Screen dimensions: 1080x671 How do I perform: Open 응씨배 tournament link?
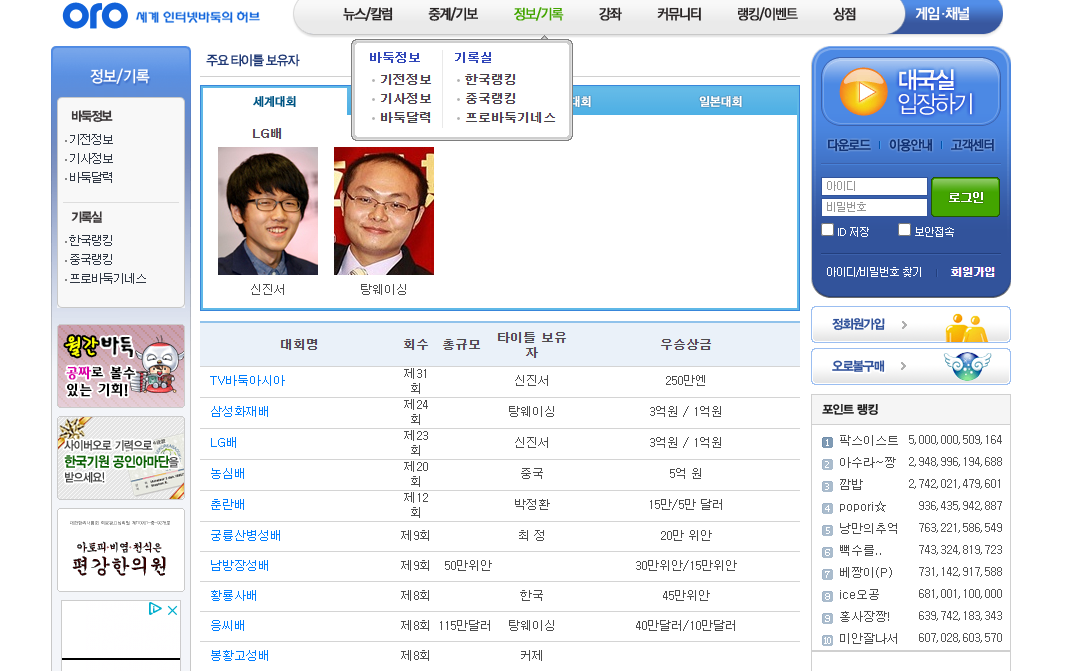tap(227, 626)
